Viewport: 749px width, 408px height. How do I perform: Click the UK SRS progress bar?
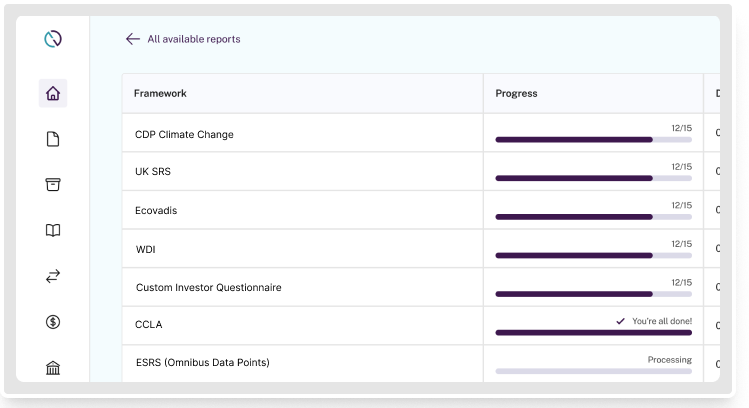[x=593, y=178]
